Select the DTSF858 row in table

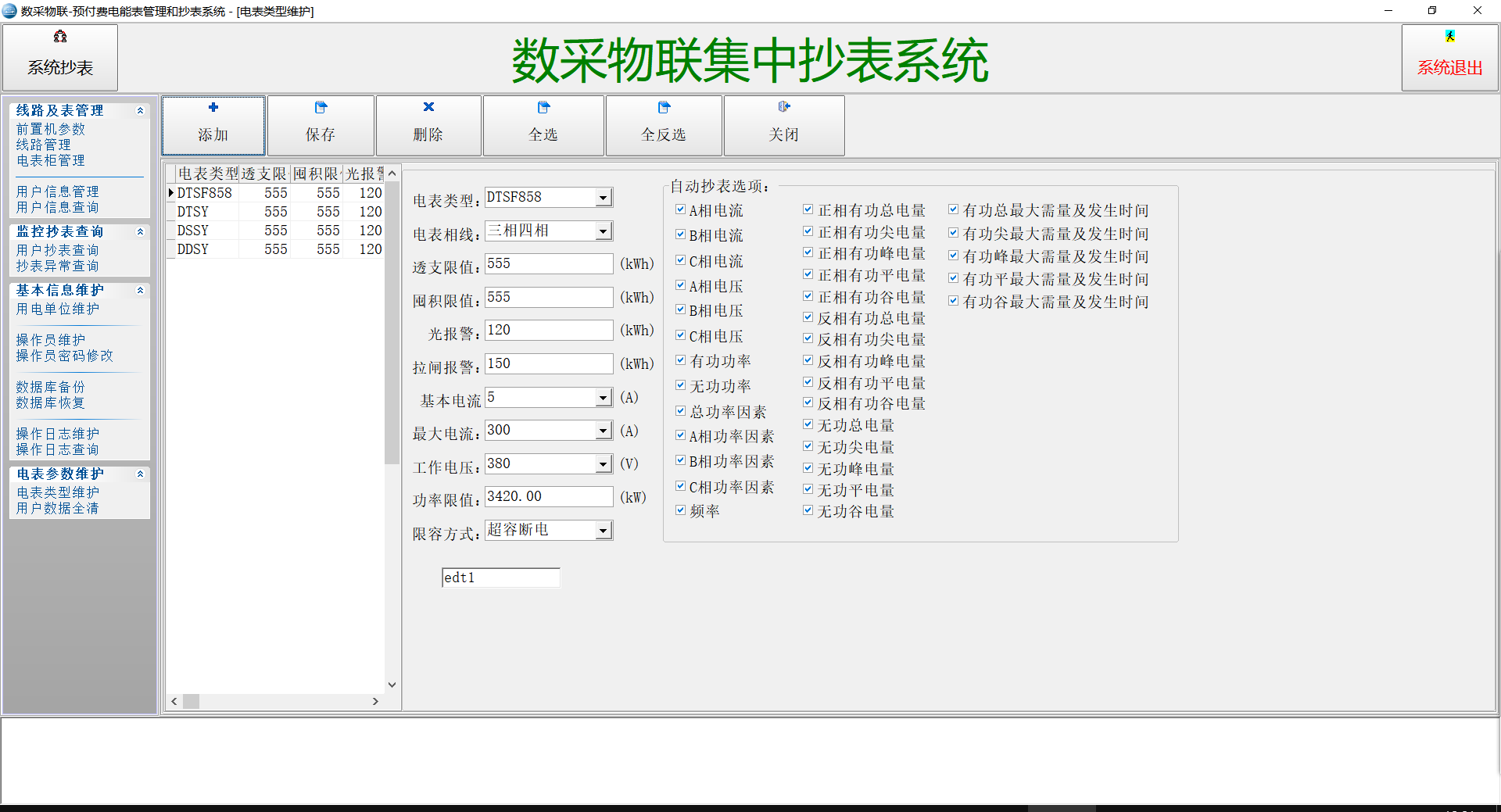275,193
